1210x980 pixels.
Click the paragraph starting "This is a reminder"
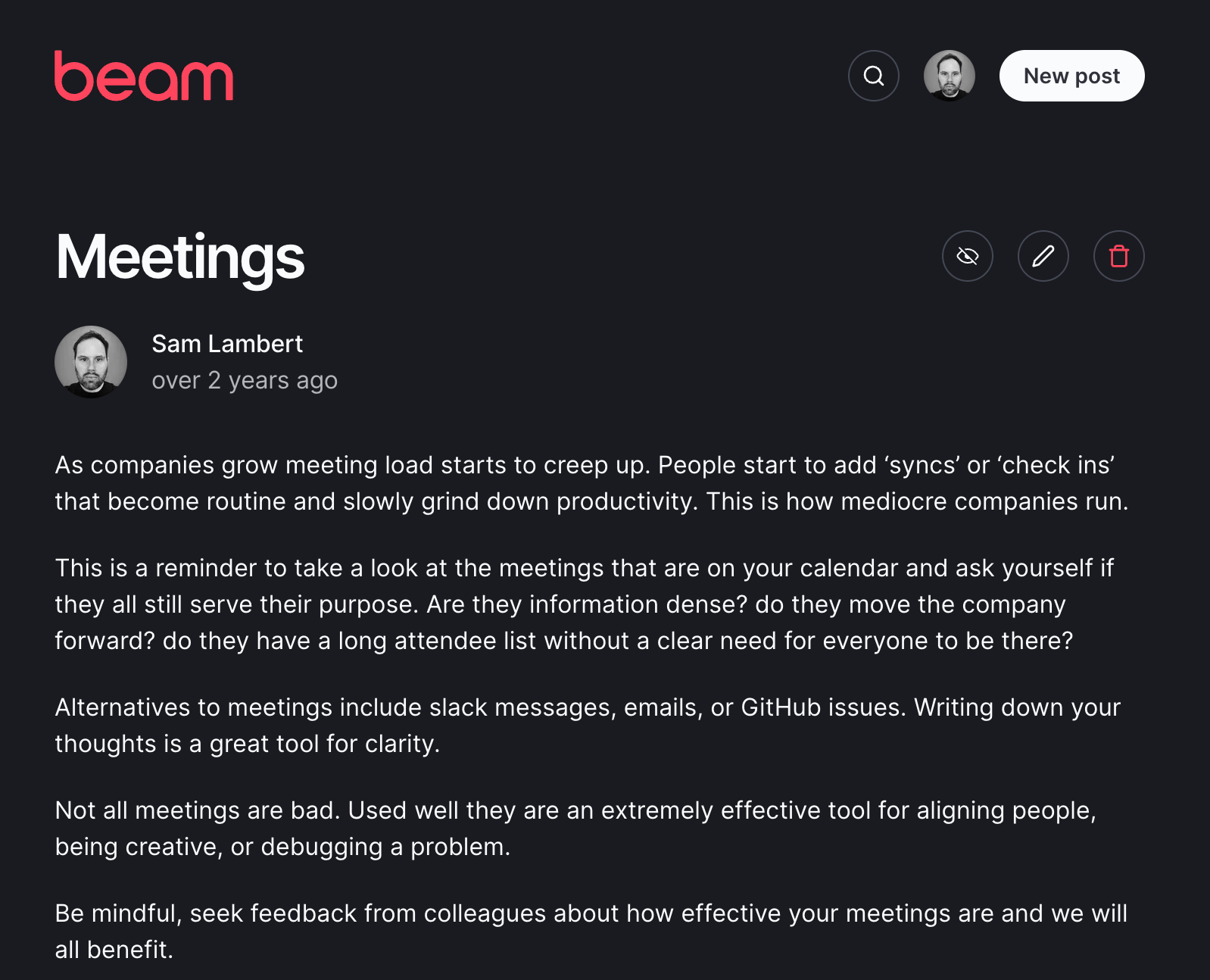[x=583, y=604]
